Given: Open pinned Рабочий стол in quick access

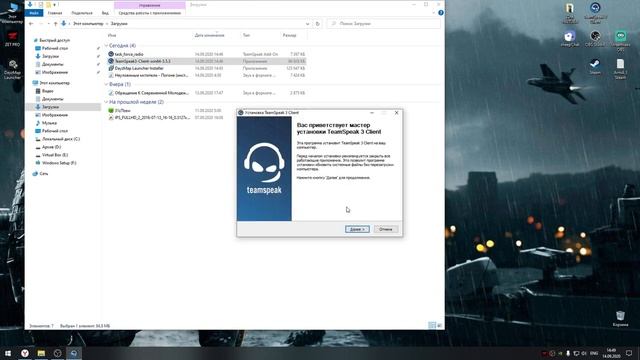Looking at the screenshot, I should point(55,48).
